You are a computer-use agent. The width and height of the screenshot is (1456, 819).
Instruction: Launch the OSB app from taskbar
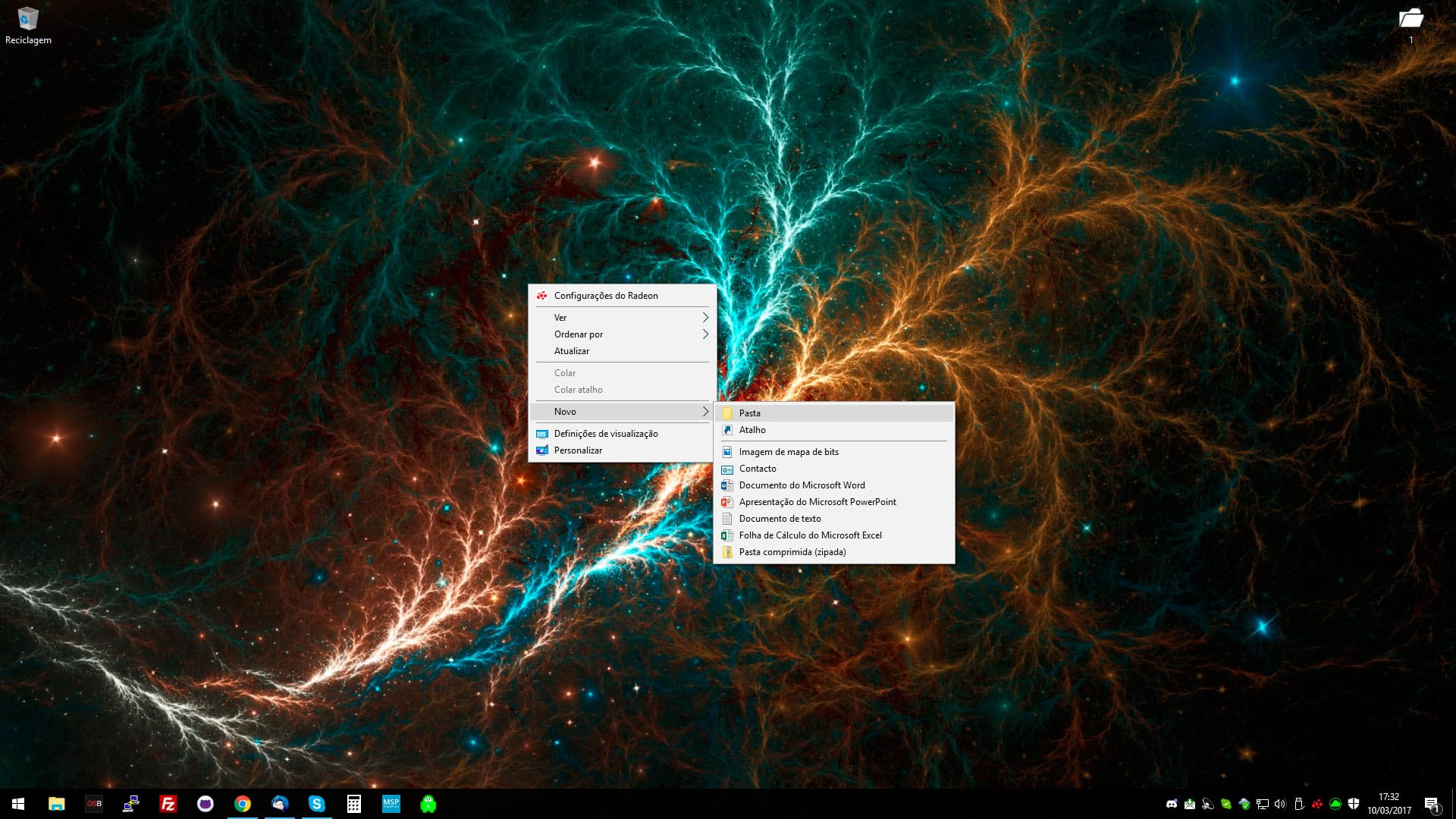click(94, 804)
